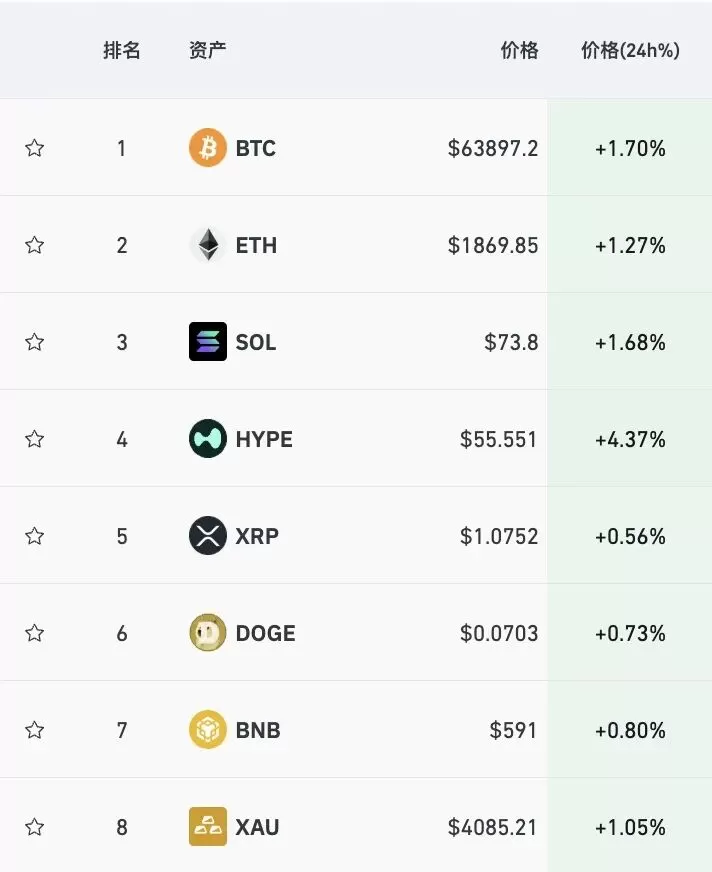
Task: Select the 资产 column header
Action: [207, 50]
